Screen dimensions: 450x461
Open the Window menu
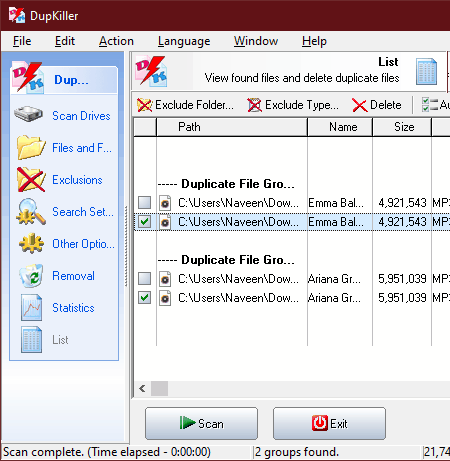click(x=256, y=41)
